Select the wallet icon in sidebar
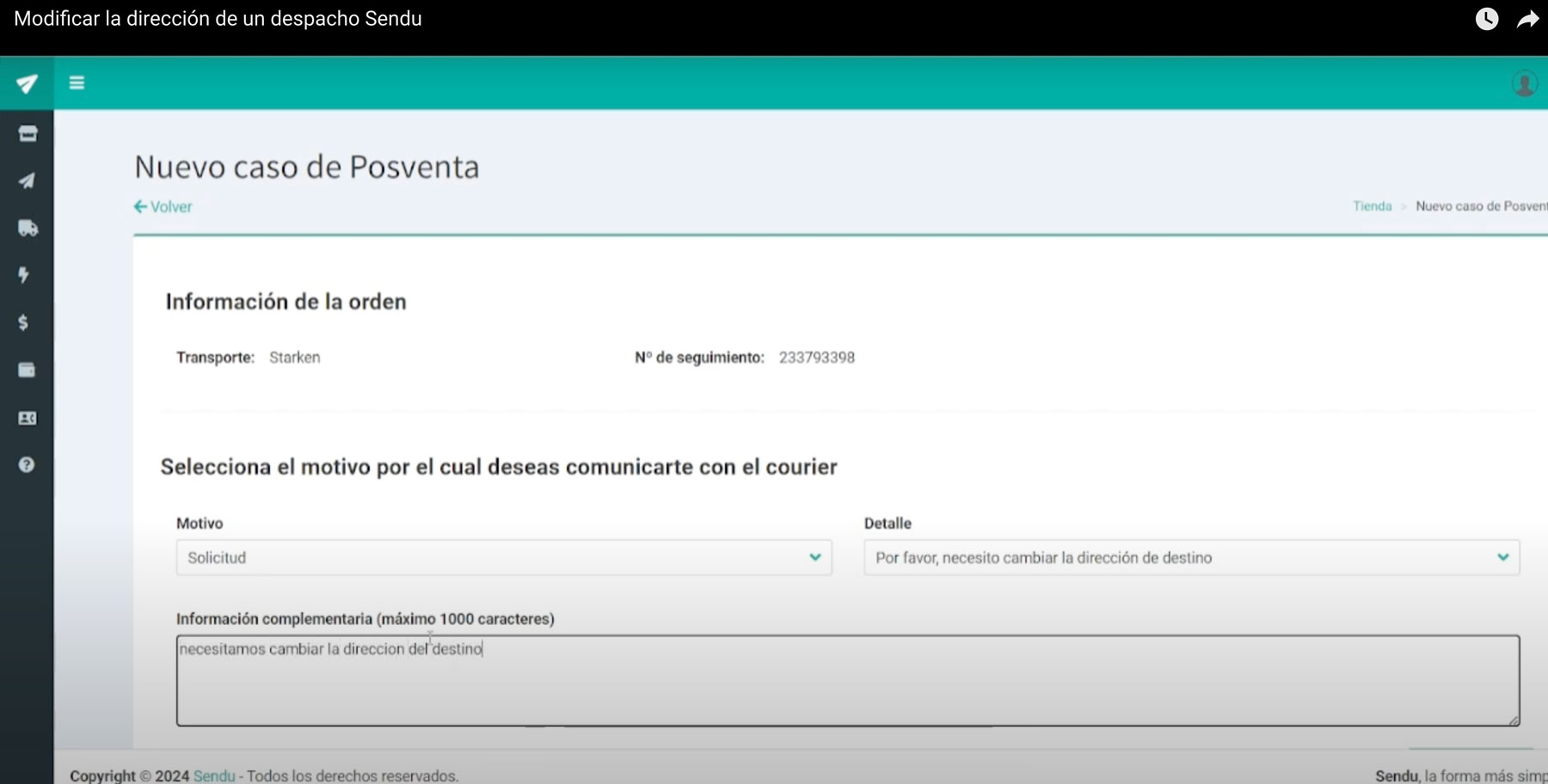Image resolution: width=1548 pixels, height=784 pixels. [27, 370]
